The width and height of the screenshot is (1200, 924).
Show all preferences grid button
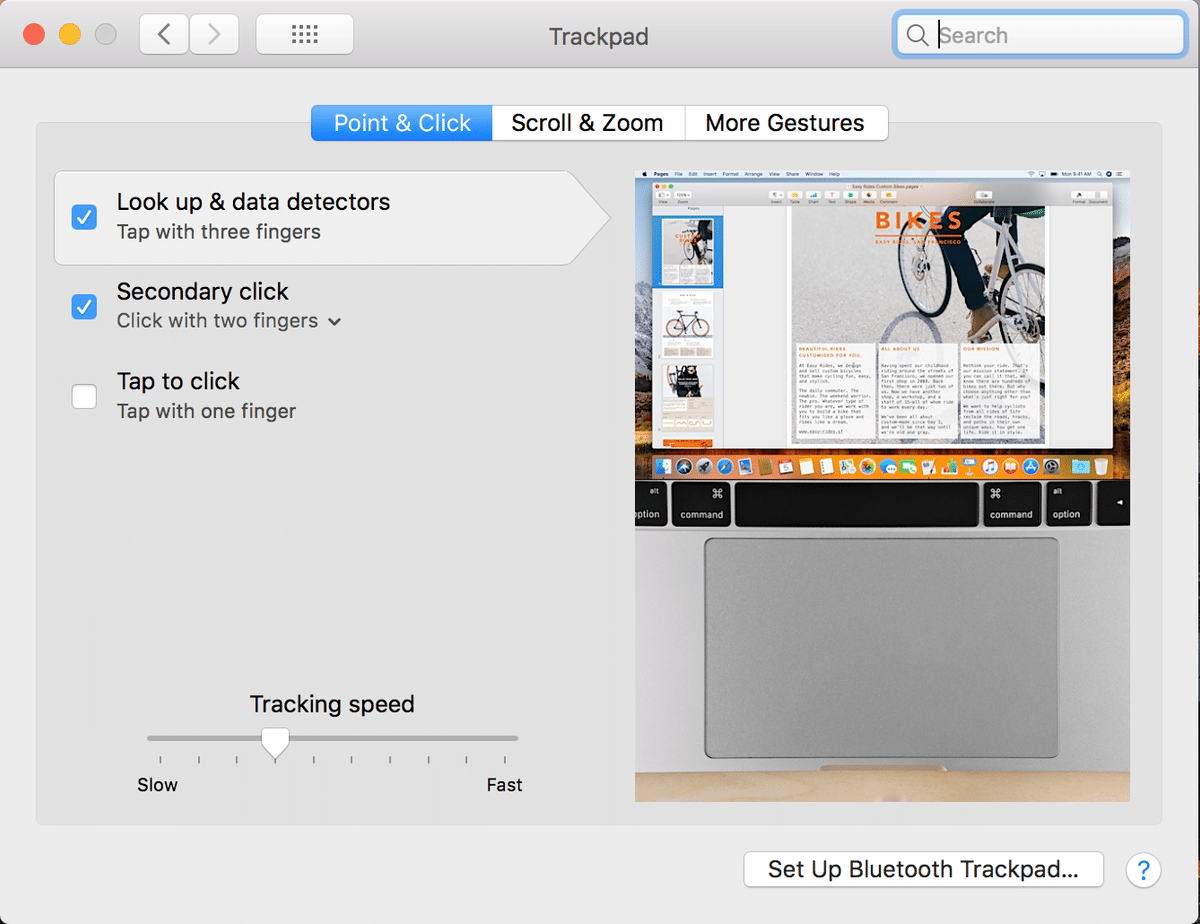pyautogui.click(x=304, y=35)
